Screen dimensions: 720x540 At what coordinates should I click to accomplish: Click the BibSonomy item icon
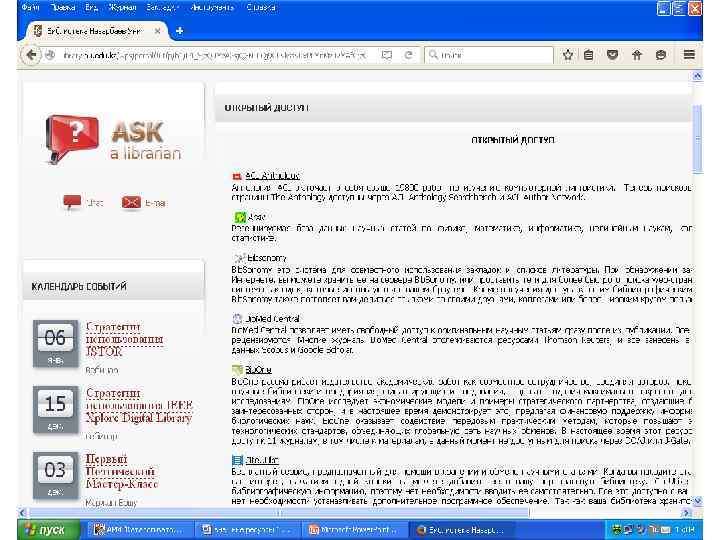coord(239,258)
